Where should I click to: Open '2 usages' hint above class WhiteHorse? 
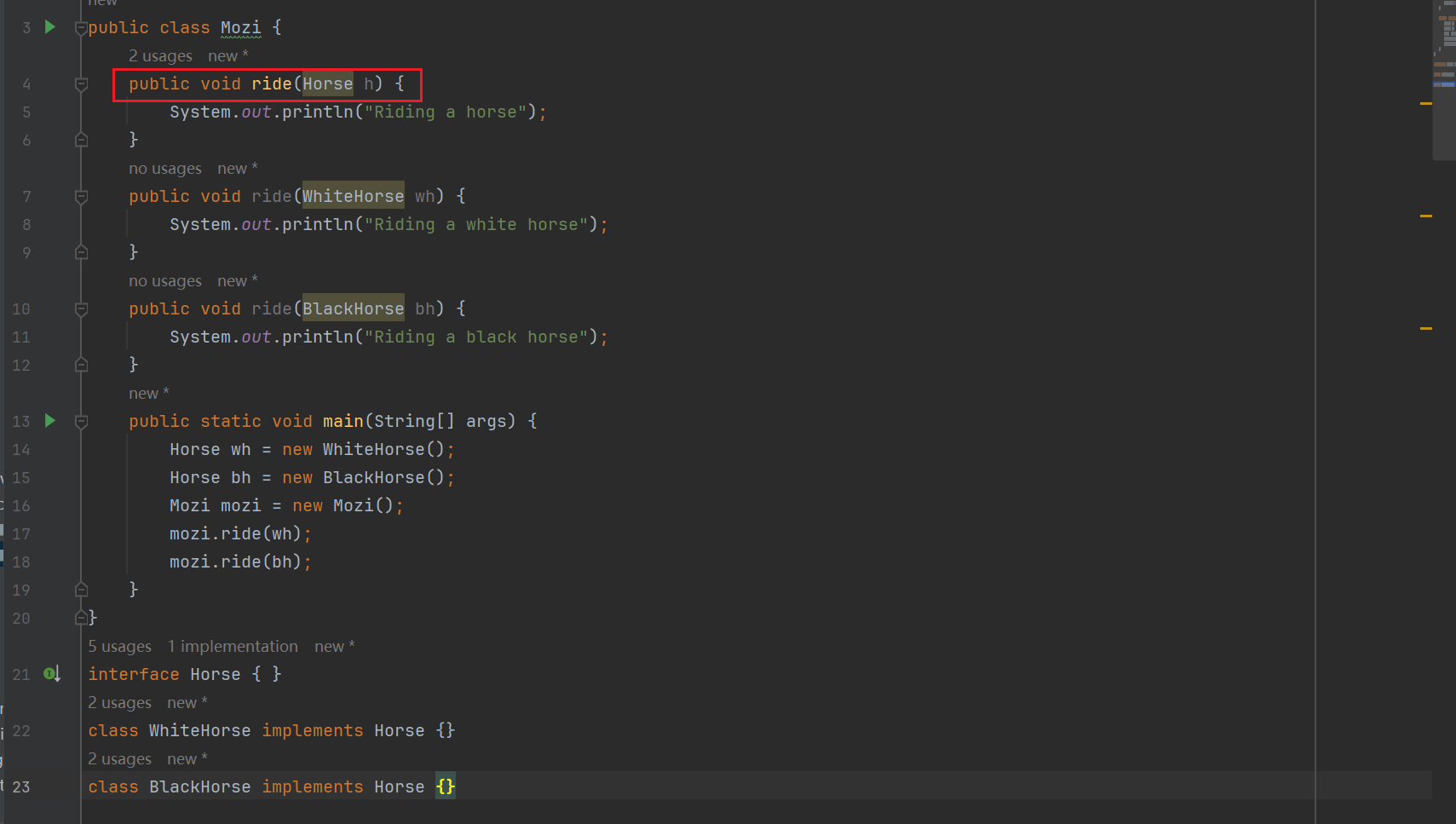point(120,703)
